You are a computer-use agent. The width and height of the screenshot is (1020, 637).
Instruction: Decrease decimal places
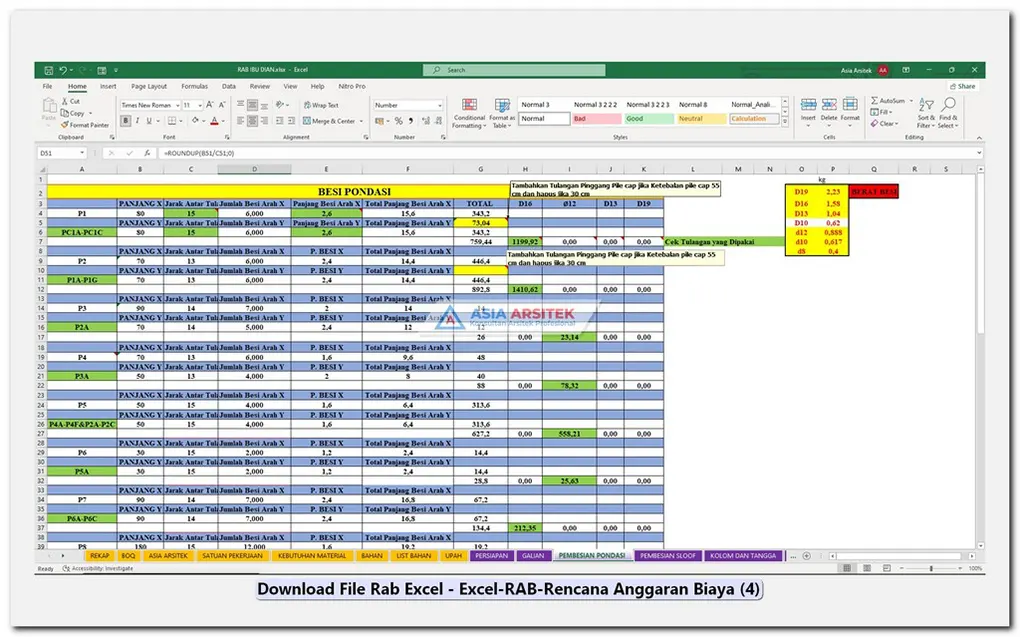(440, 121)
